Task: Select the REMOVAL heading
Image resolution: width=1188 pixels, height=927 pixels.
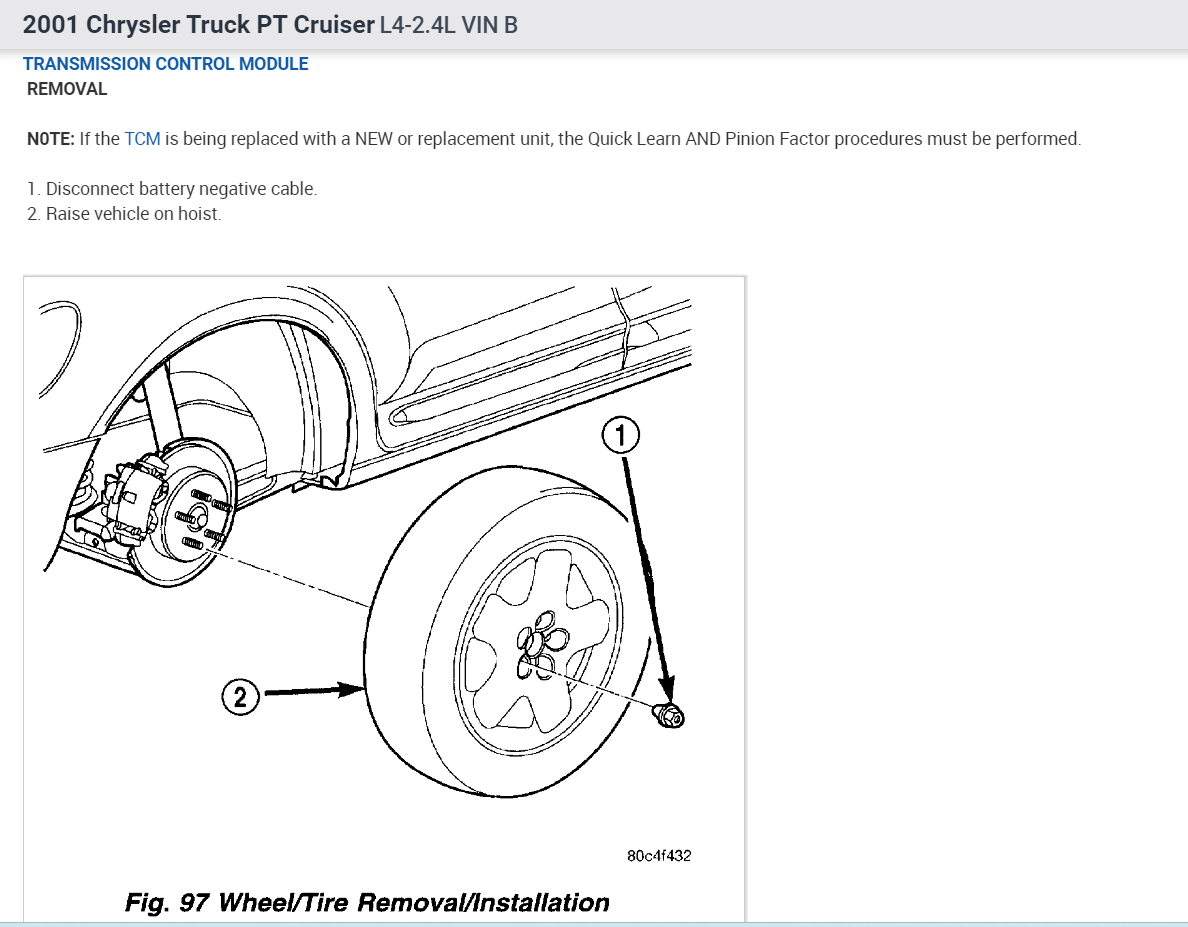Action: coord(66,89)
